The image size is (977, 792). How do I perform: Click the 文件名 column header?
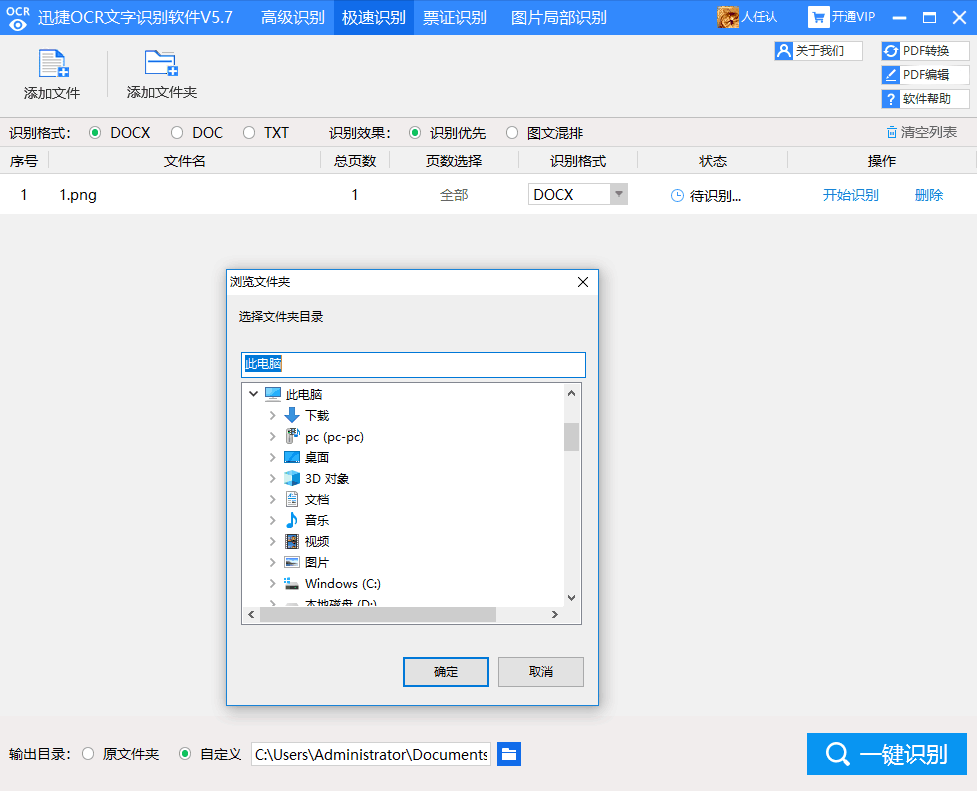point(184,161)
